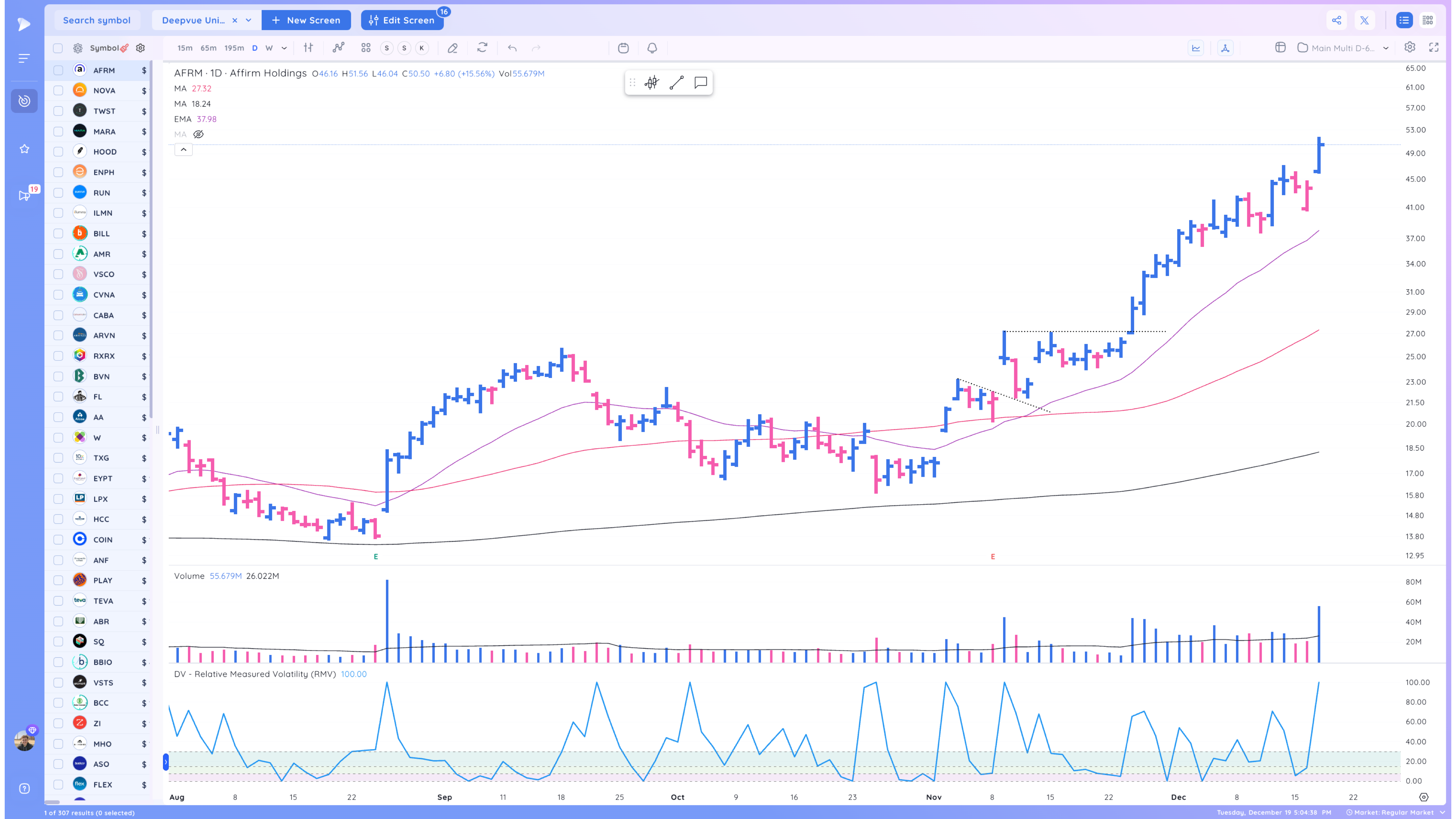Viewport: 1456px width, 819px height.
Task: Select the trend line drawing tool
Action: tap(677, 83)
